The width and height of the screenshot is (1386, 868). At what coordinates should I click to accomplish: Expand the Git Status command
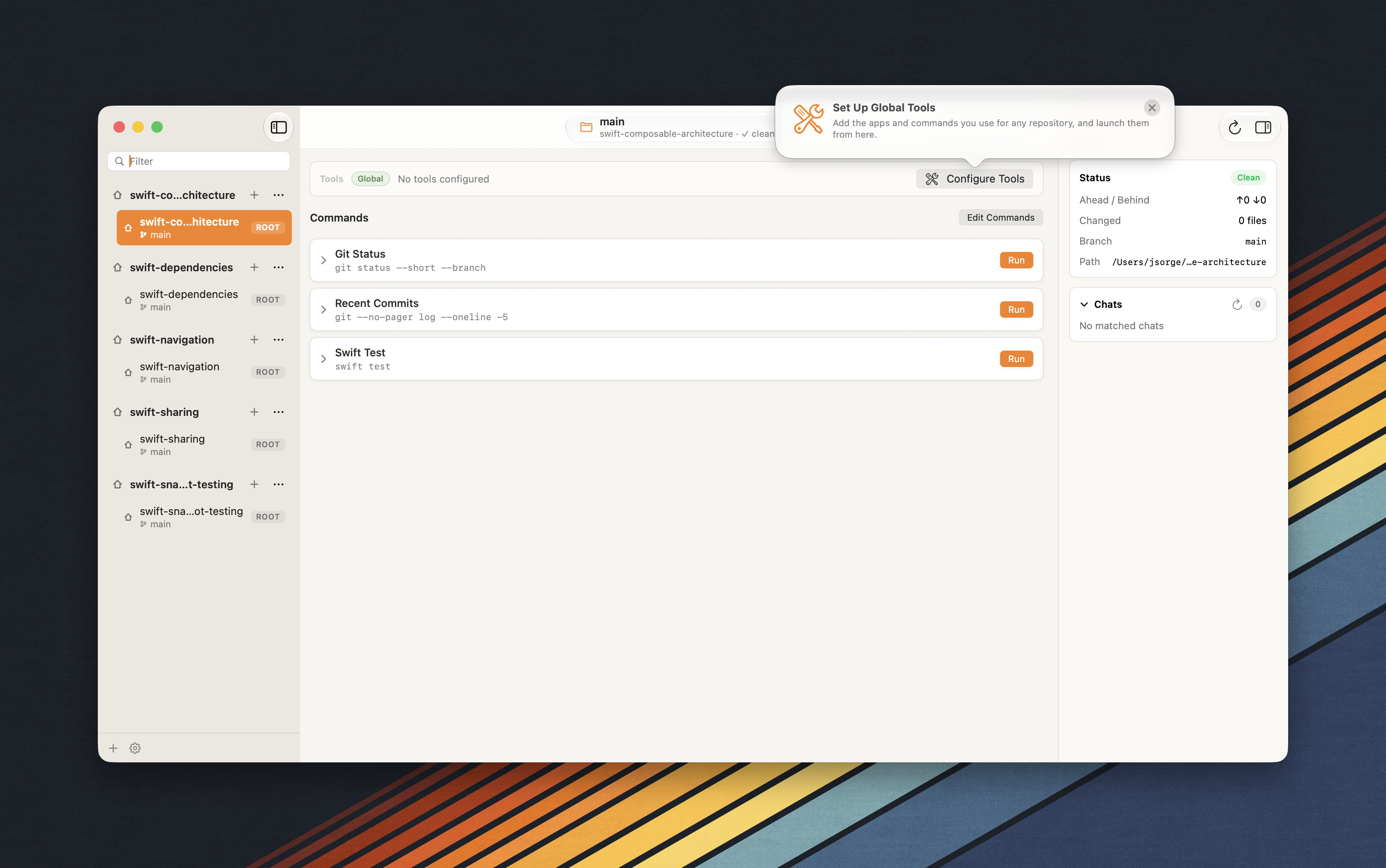tap(323, 260)
